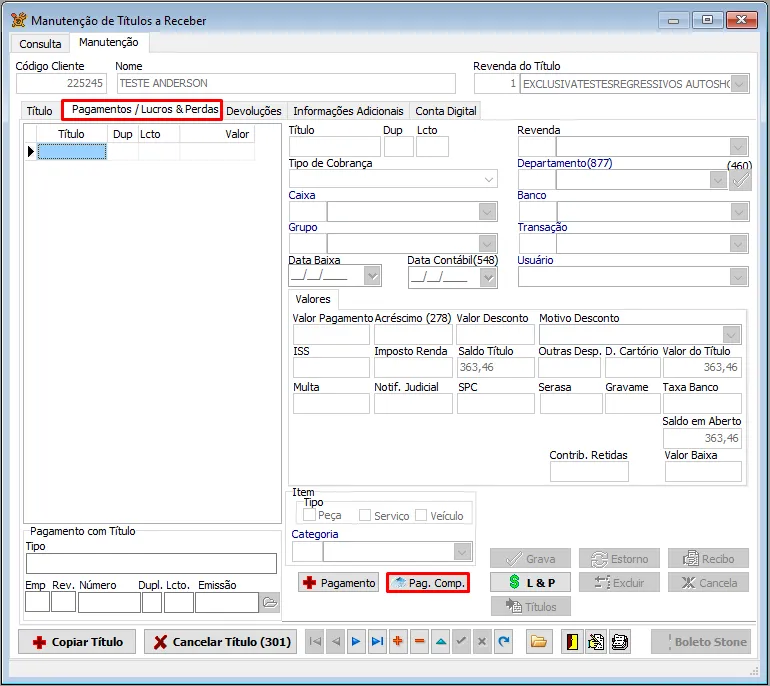Click the Grava button
The height and width of the screenshot is (686, 770).
point(530,559)
